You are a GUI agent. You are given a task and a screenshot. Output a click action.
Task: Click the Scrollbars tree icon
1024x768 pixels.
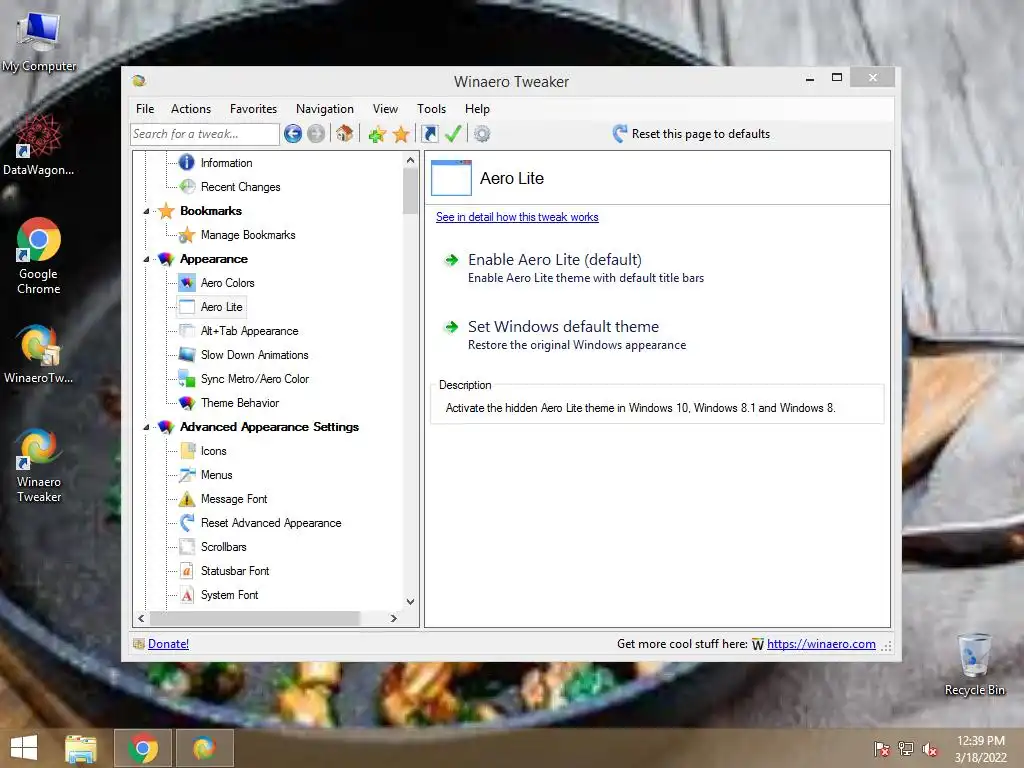187,547
